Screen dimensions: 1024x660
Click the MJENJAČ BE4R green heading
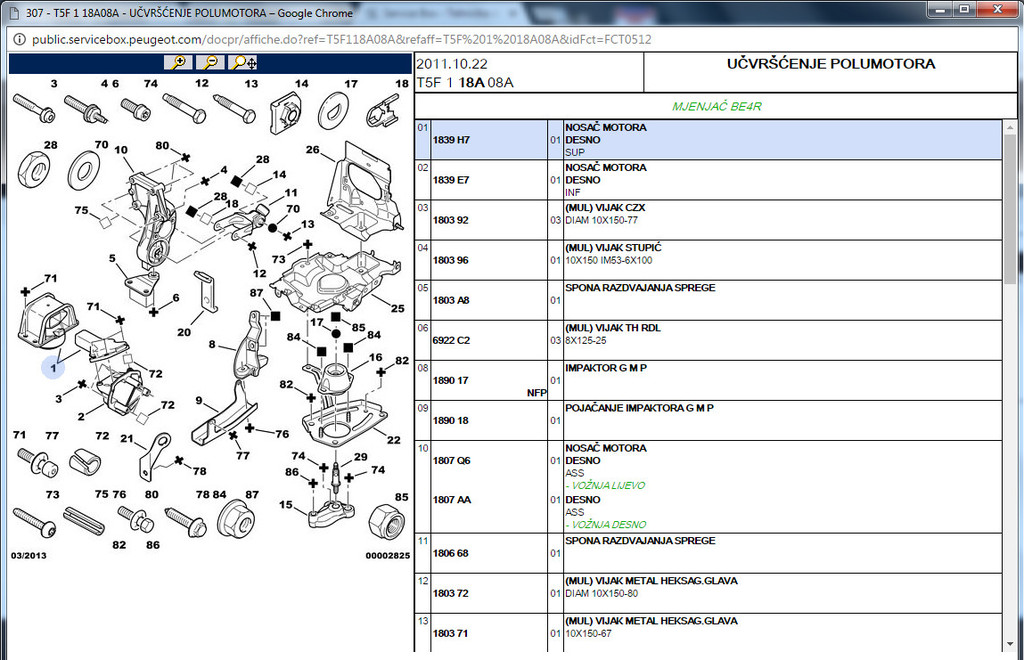click(716, 106)
